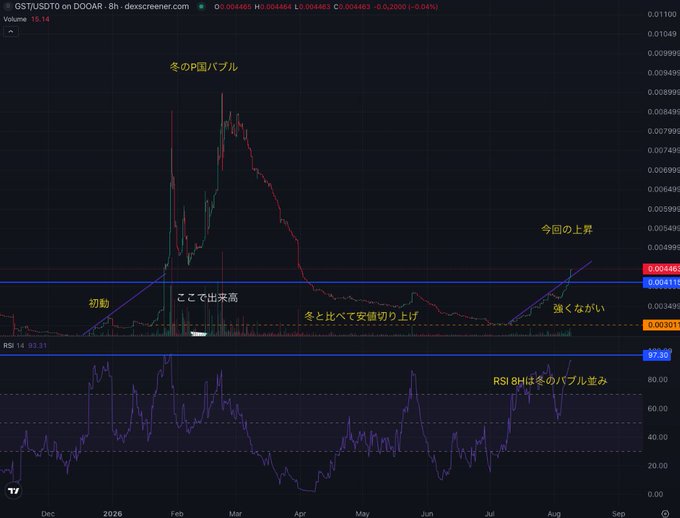The width and height of the screenshot is (680, 518).
Task: Click the blue 0.004115 horizontal line label
Action: tap(661, 282)
